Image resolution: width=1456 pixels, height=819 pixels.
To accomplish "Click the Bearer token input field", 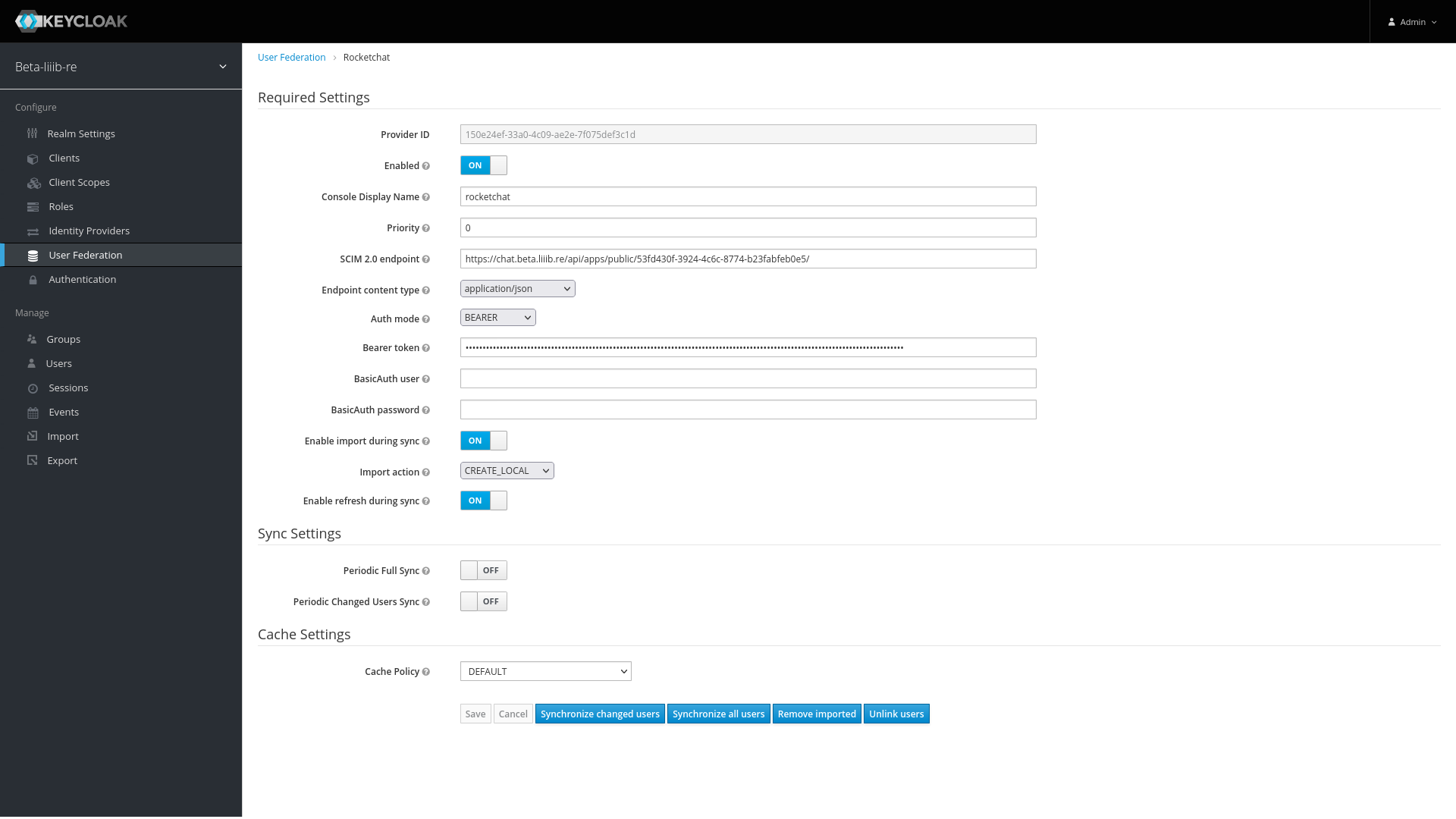I will (748, 347).
